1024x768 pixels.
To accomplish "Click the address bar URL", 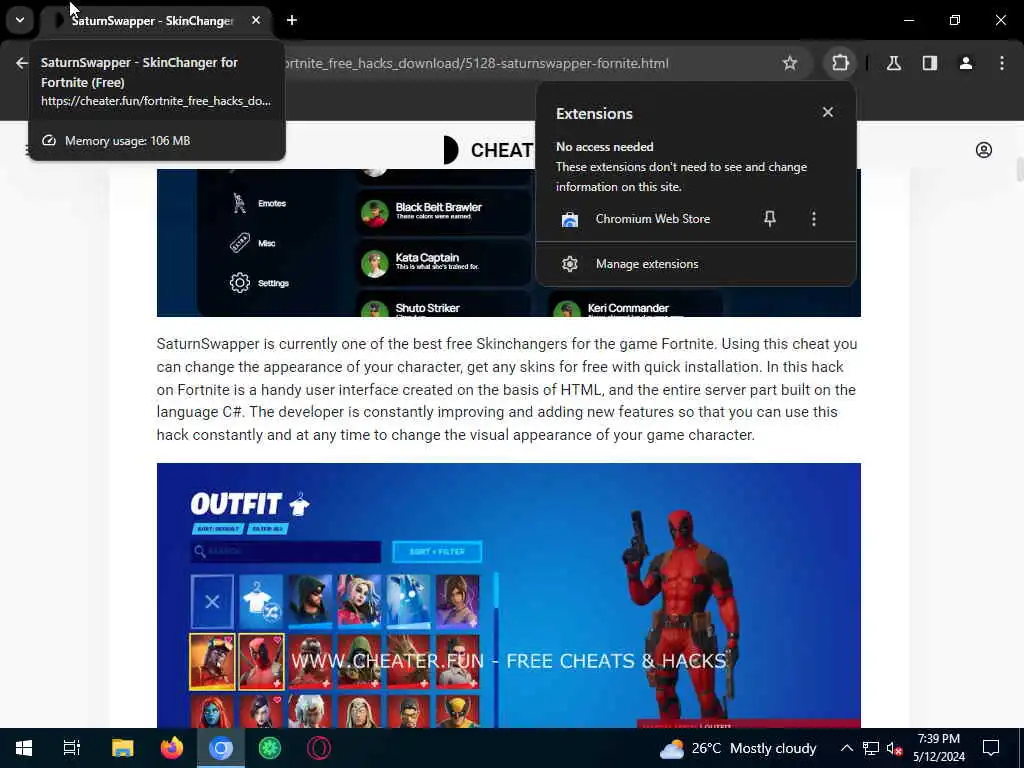I will [475, 63].
